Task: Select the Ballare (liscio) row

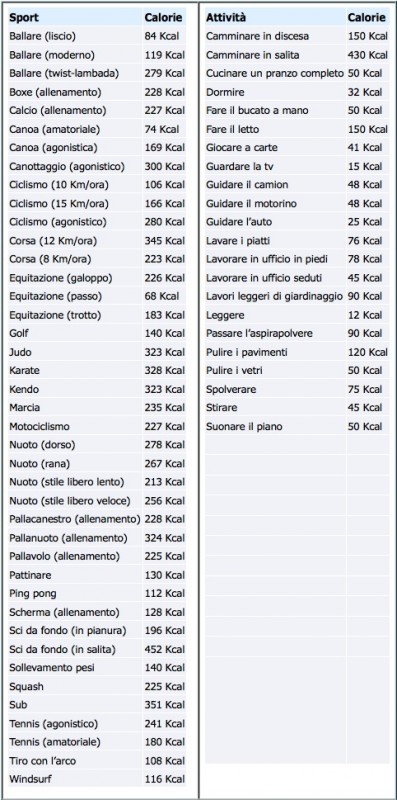Action: (x=97, y=36)
